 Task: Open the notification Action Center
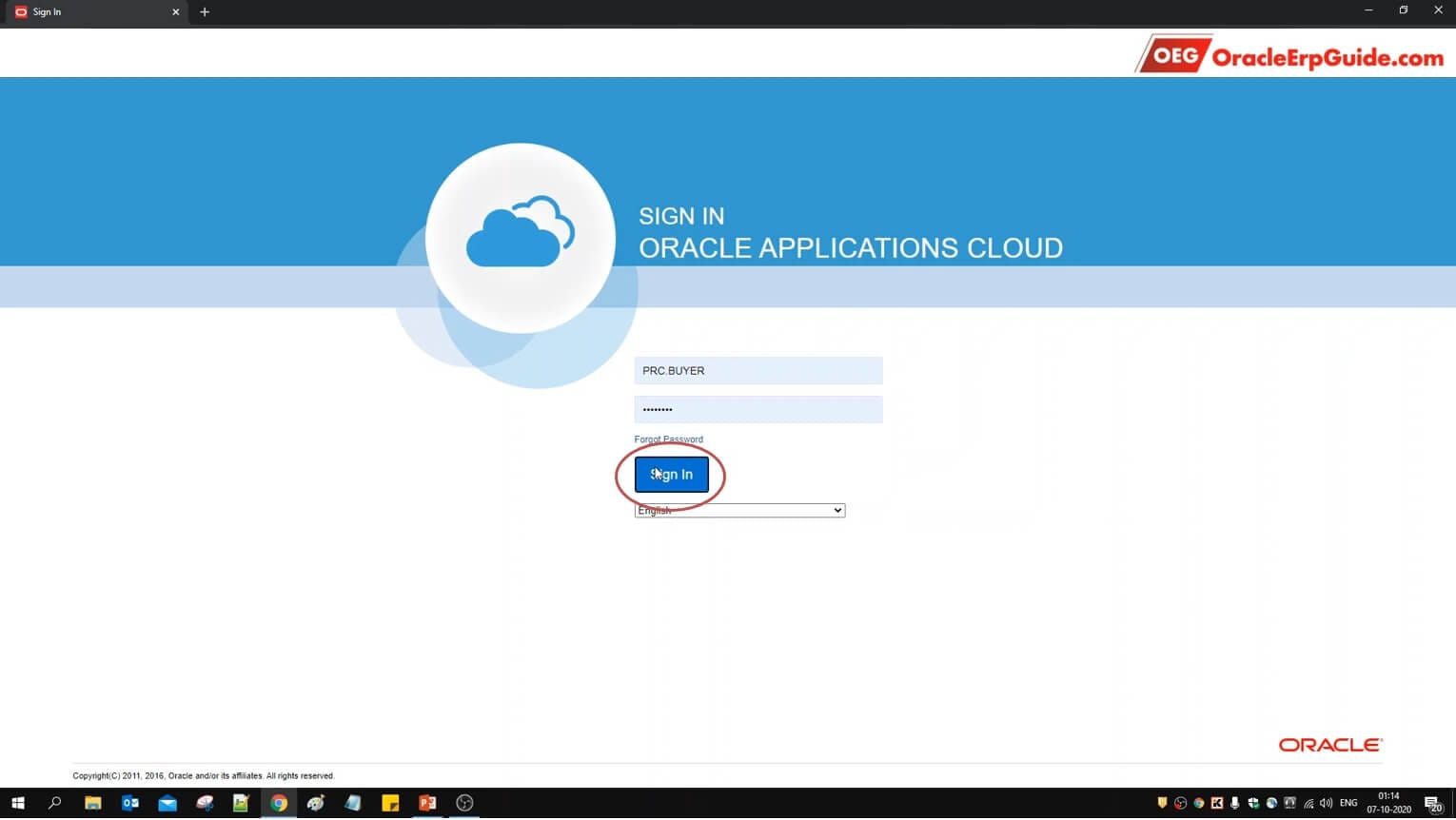(x=1433, y=804)
